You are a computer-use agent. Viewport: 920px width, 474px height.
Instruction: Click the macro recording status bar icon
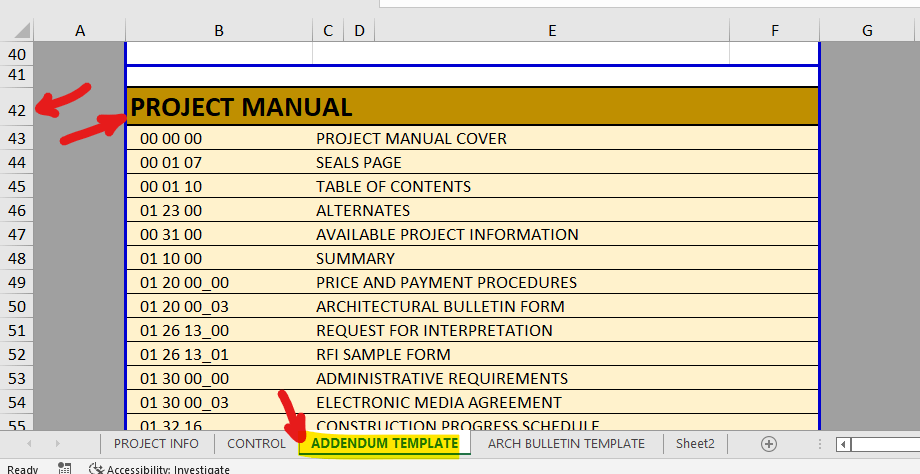pyautogui.click(x=65, y=468)
